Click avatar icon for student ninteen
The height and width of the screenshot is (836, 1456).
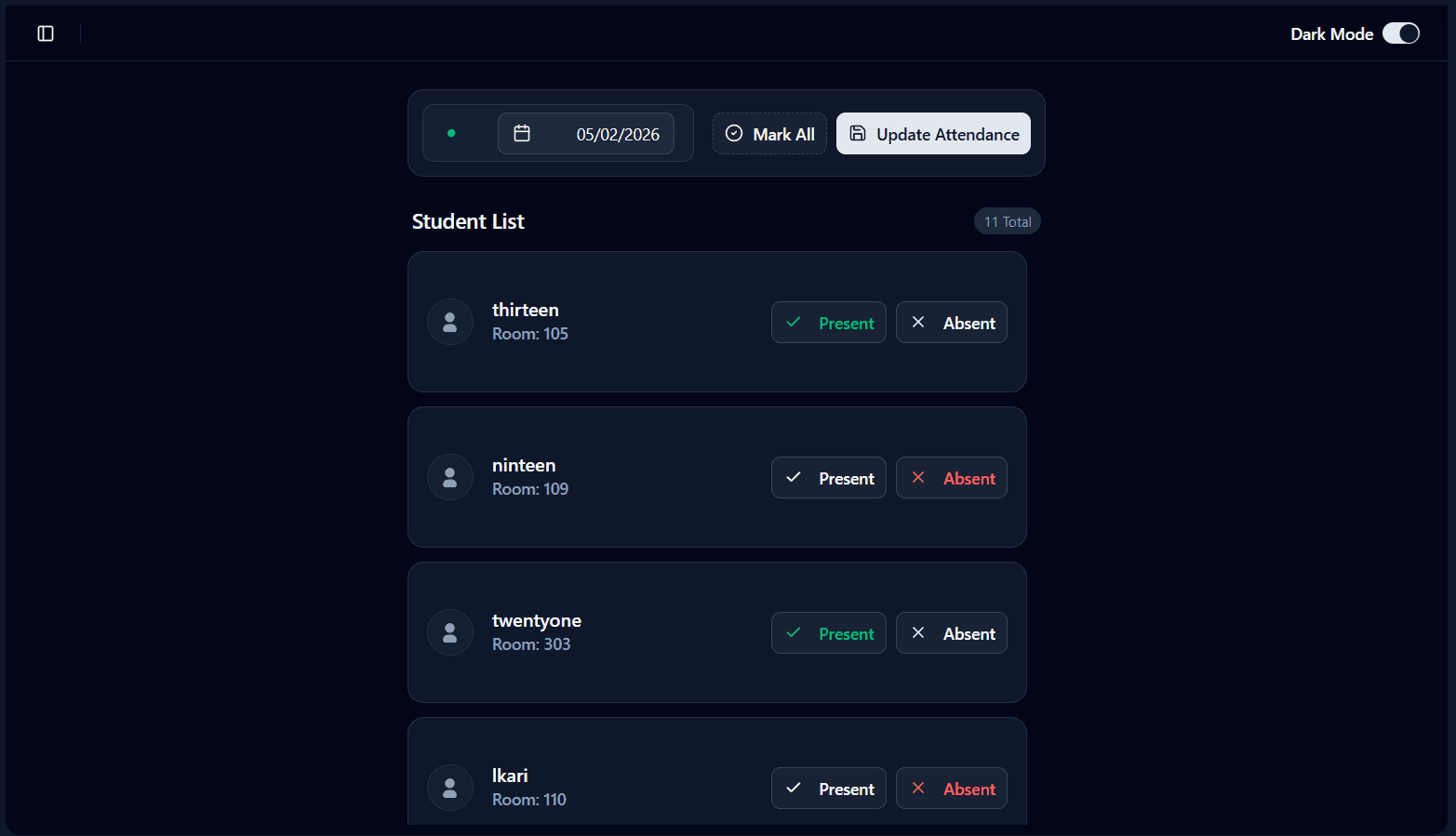click(450, 477)
